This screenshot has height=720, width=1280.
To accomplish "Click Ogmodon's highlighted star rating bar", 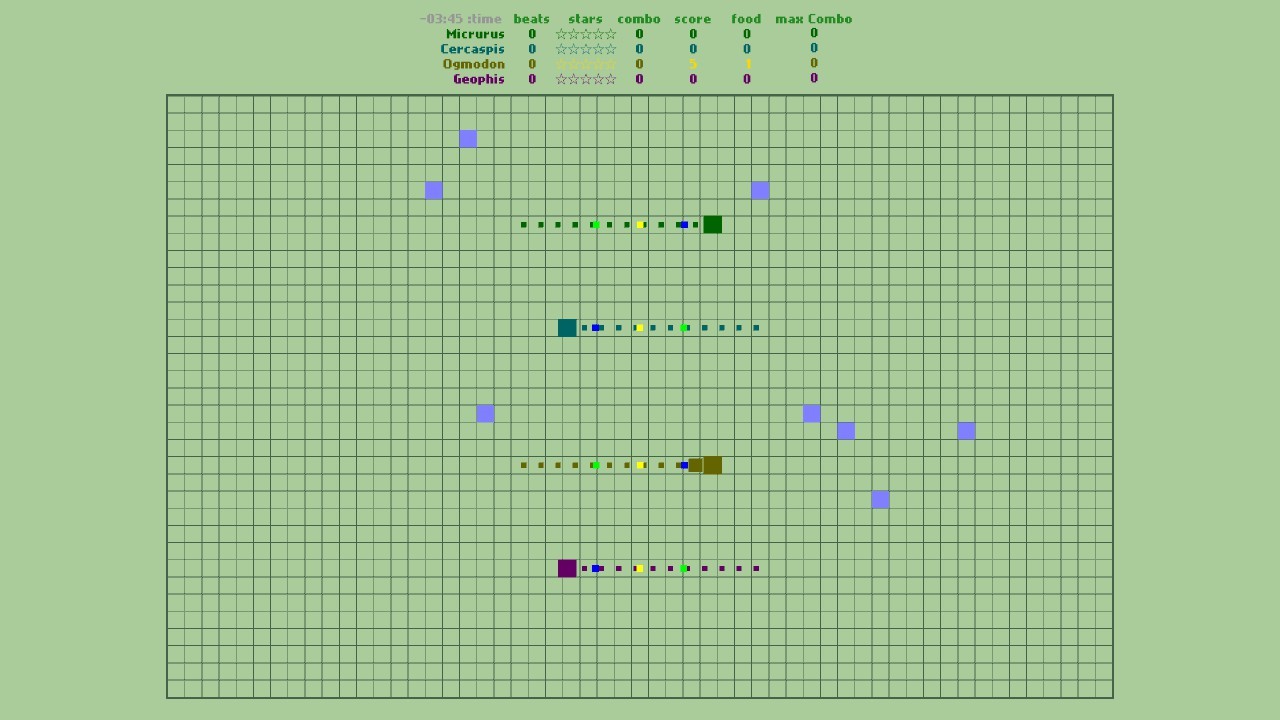I will click(585, 63).
